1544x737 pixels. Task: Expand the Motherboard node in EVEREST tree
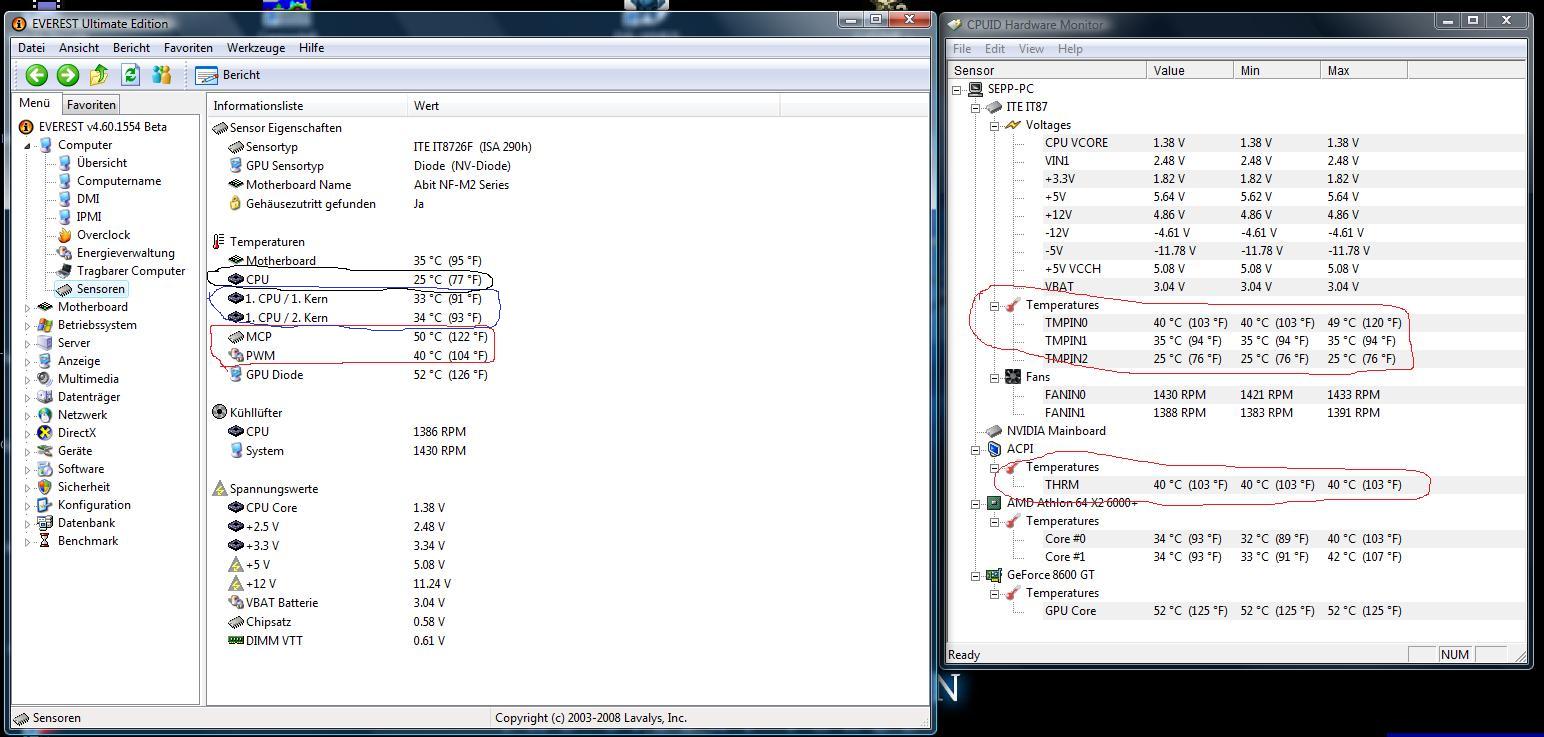[28, 307]
